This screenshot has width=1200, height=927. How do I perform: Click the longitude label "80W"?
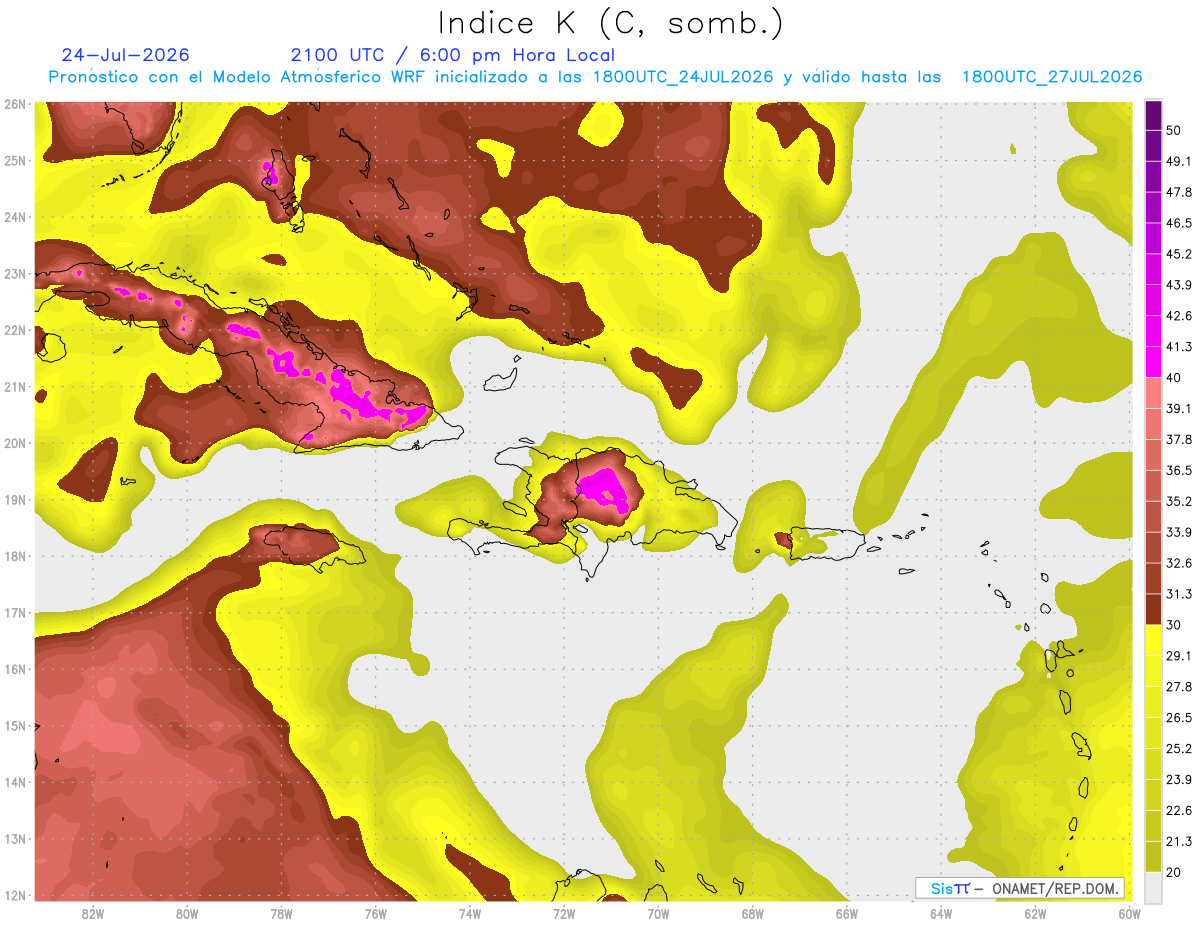tap(187, 913)
